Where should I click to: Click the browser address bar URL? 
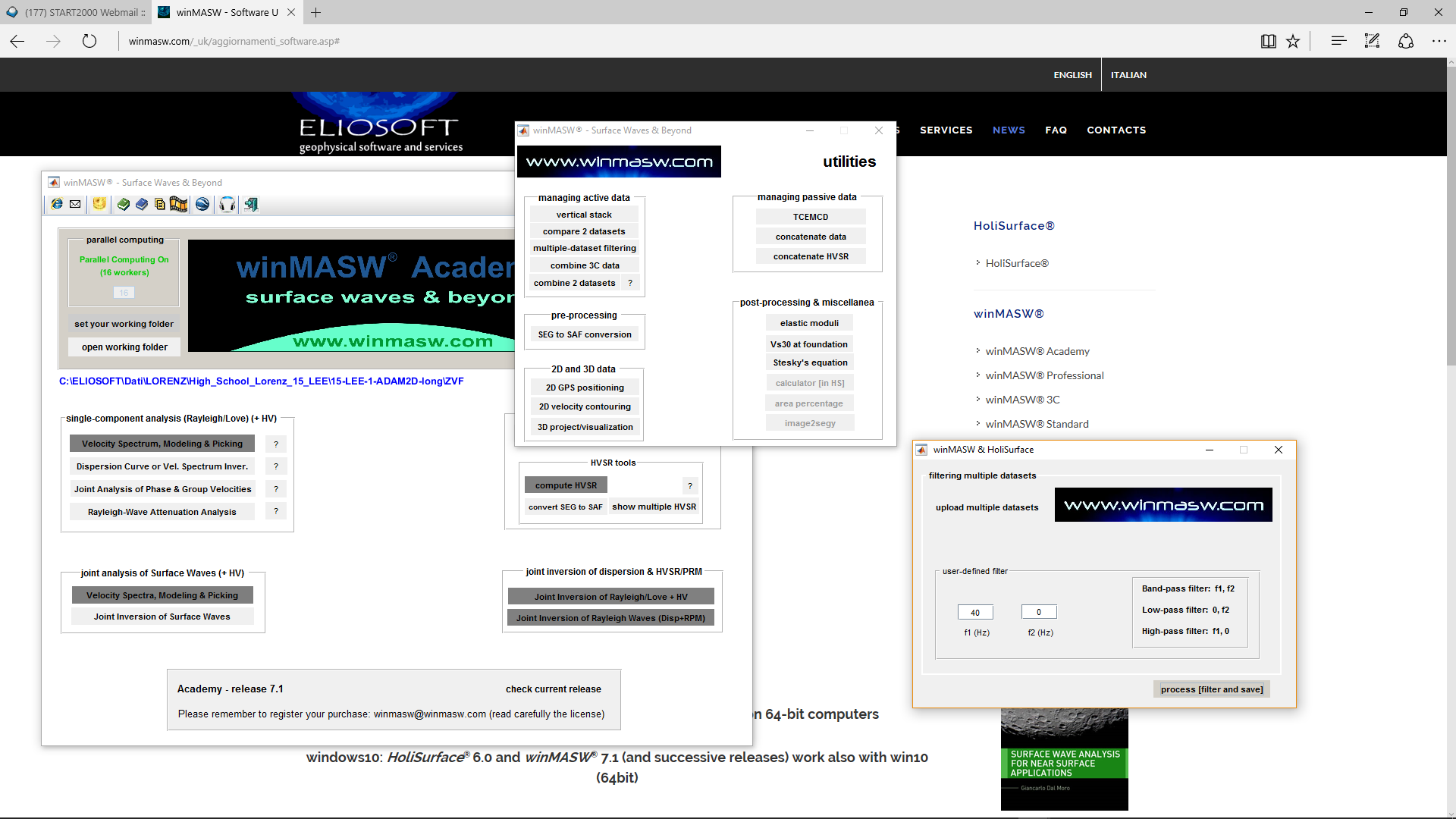(x=234, y=41)
